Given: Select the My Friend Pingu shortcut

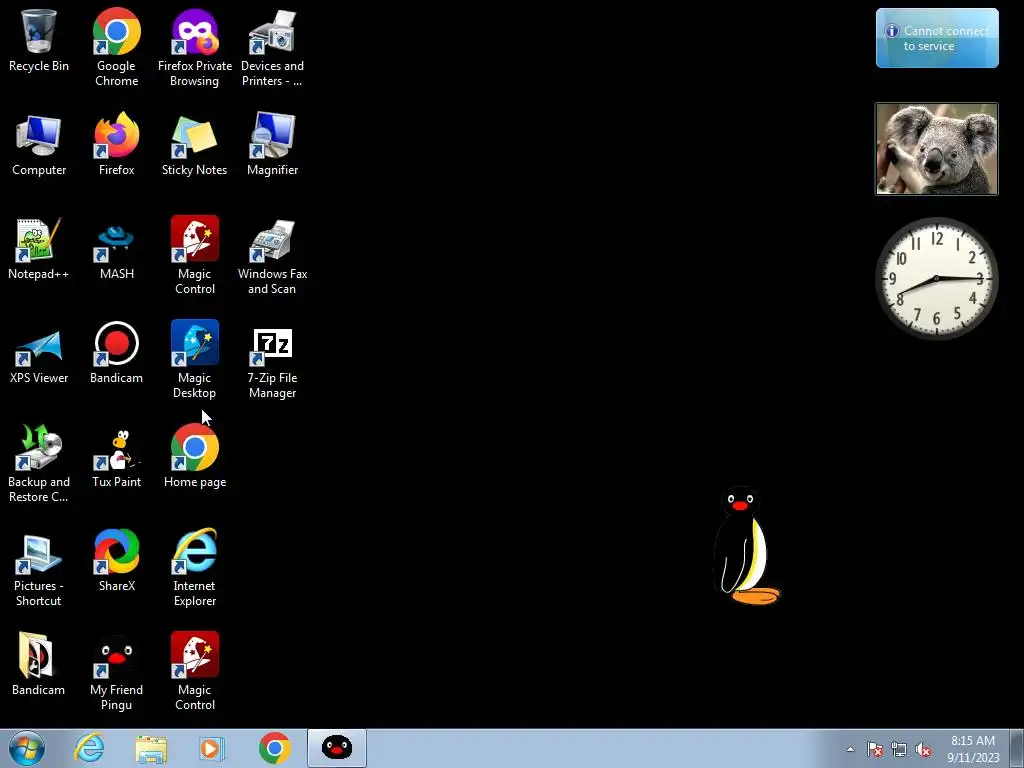Looking at the screenshot, I should pos(116,671).
